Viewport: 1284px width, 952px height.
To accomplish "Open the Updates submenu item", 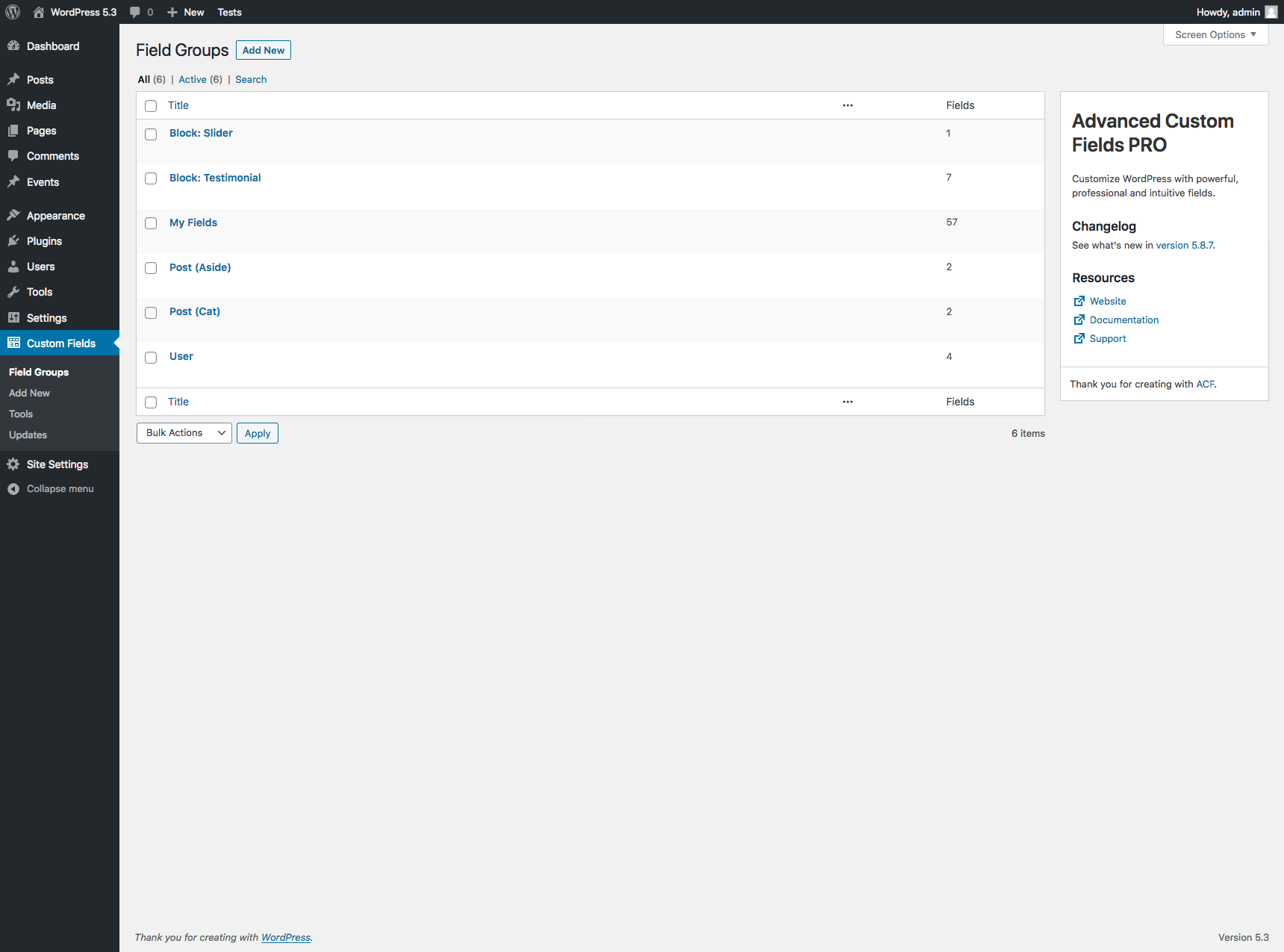I will (x=28, y=435).
